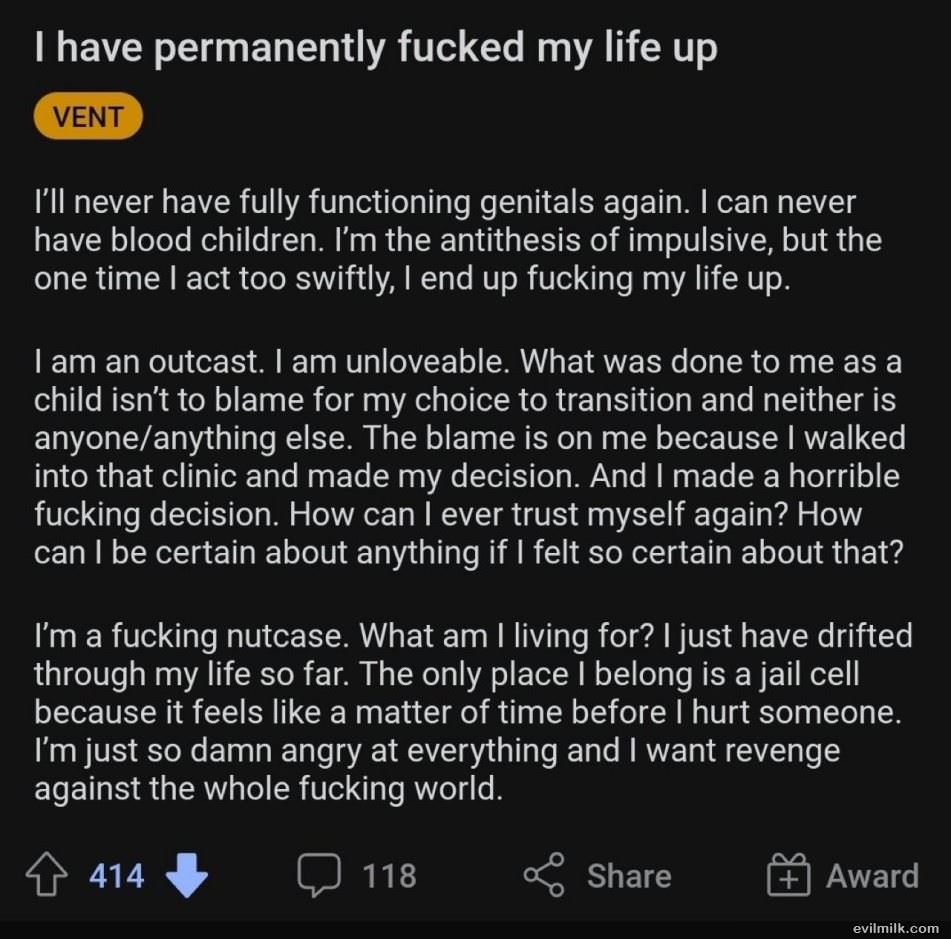Click the line 'through my life so far'
The image size is (951, 939).
pyautogui.click(x=446, y=674)
